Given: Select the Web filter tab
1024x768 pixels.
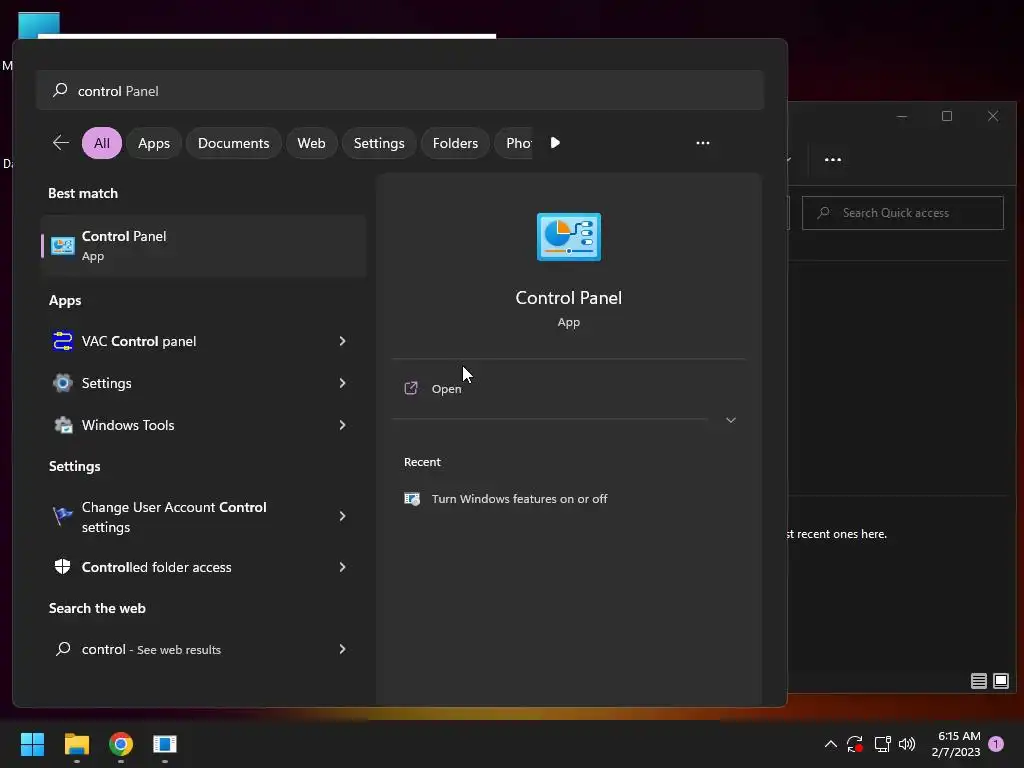Looking at the screenshot, I should click(312, 143).
